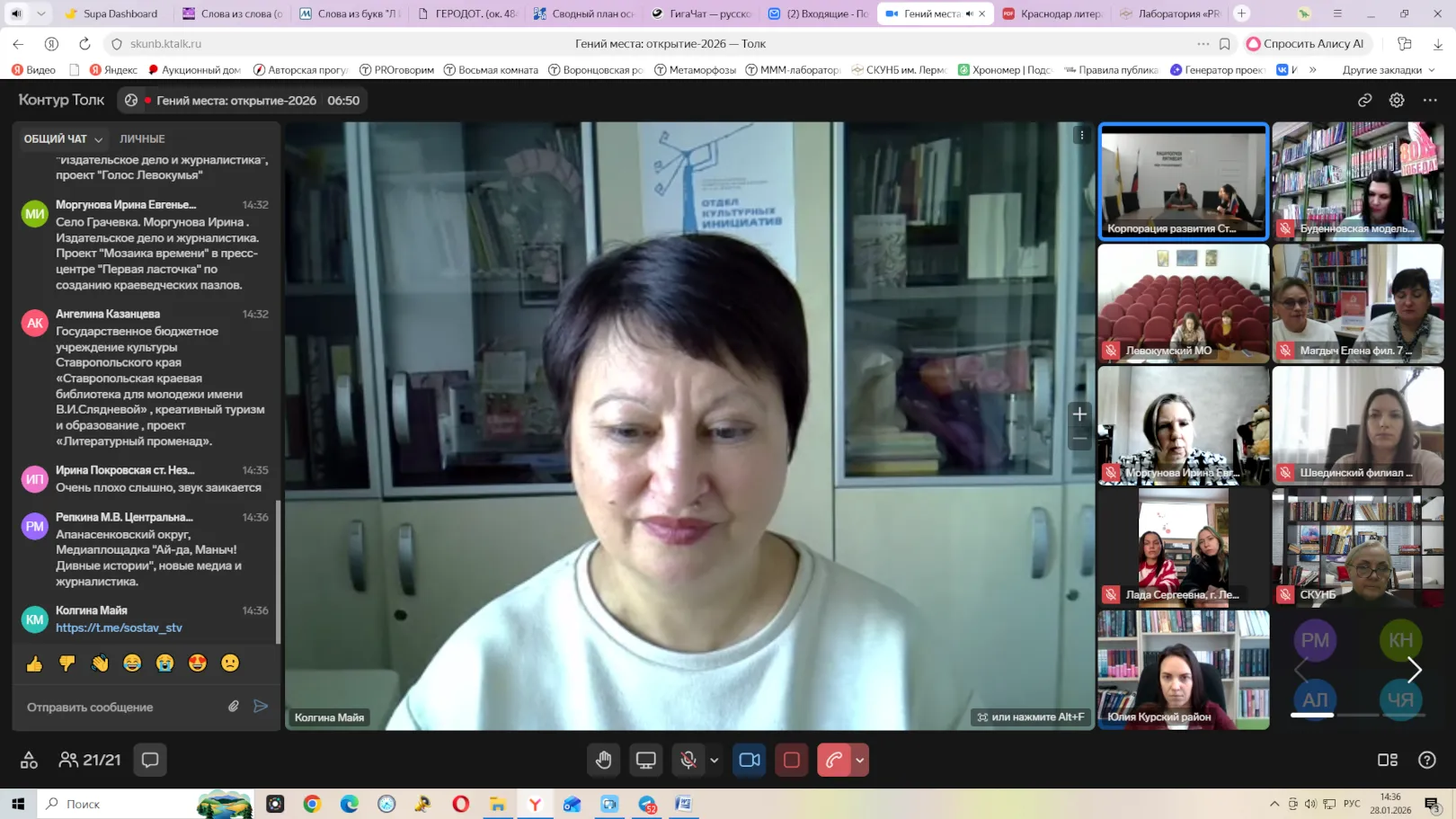1456x819 pixels.
Task: Switch to the Supa Dashboard browser tab
Action: (x=112, y=13)
